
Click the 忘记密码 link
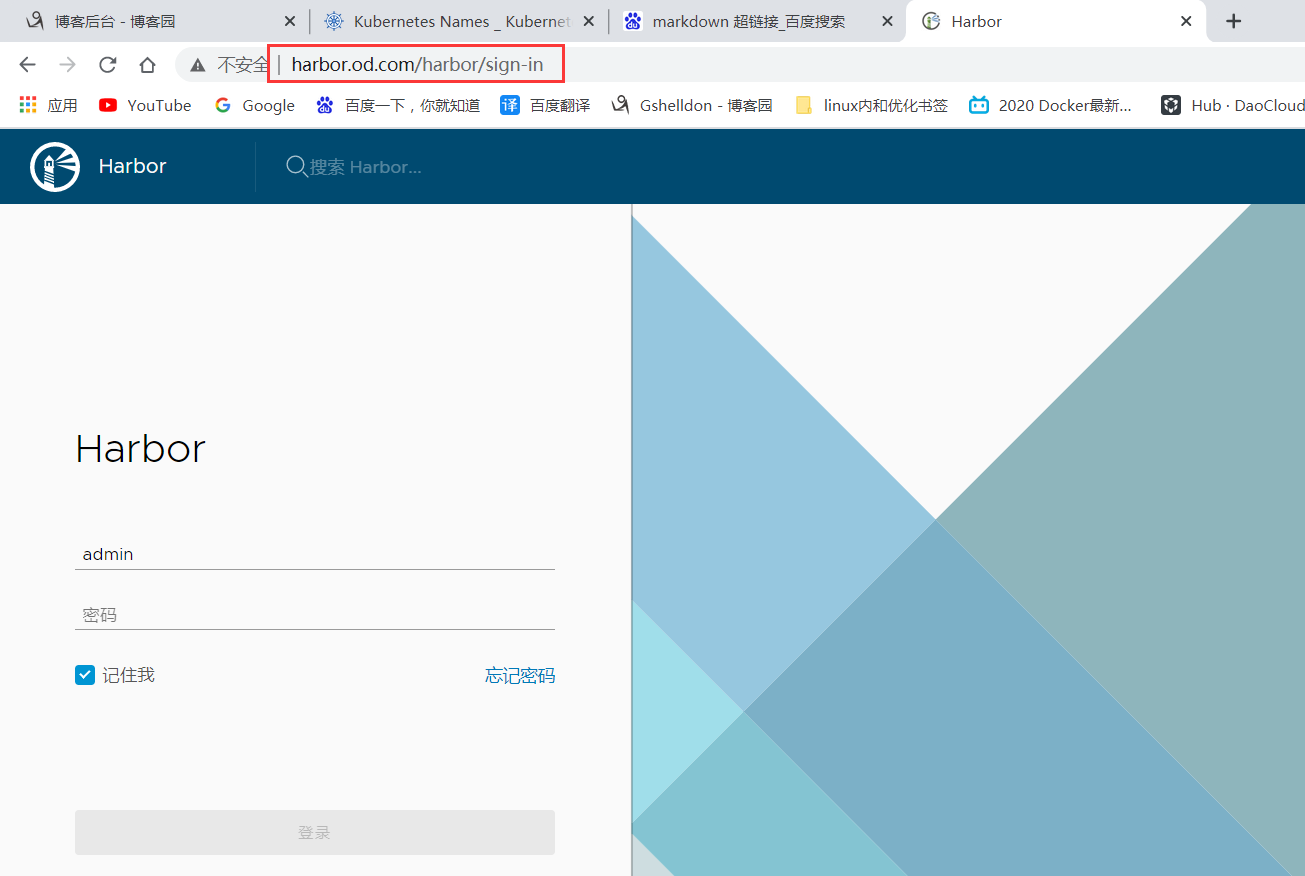[520, 676]
